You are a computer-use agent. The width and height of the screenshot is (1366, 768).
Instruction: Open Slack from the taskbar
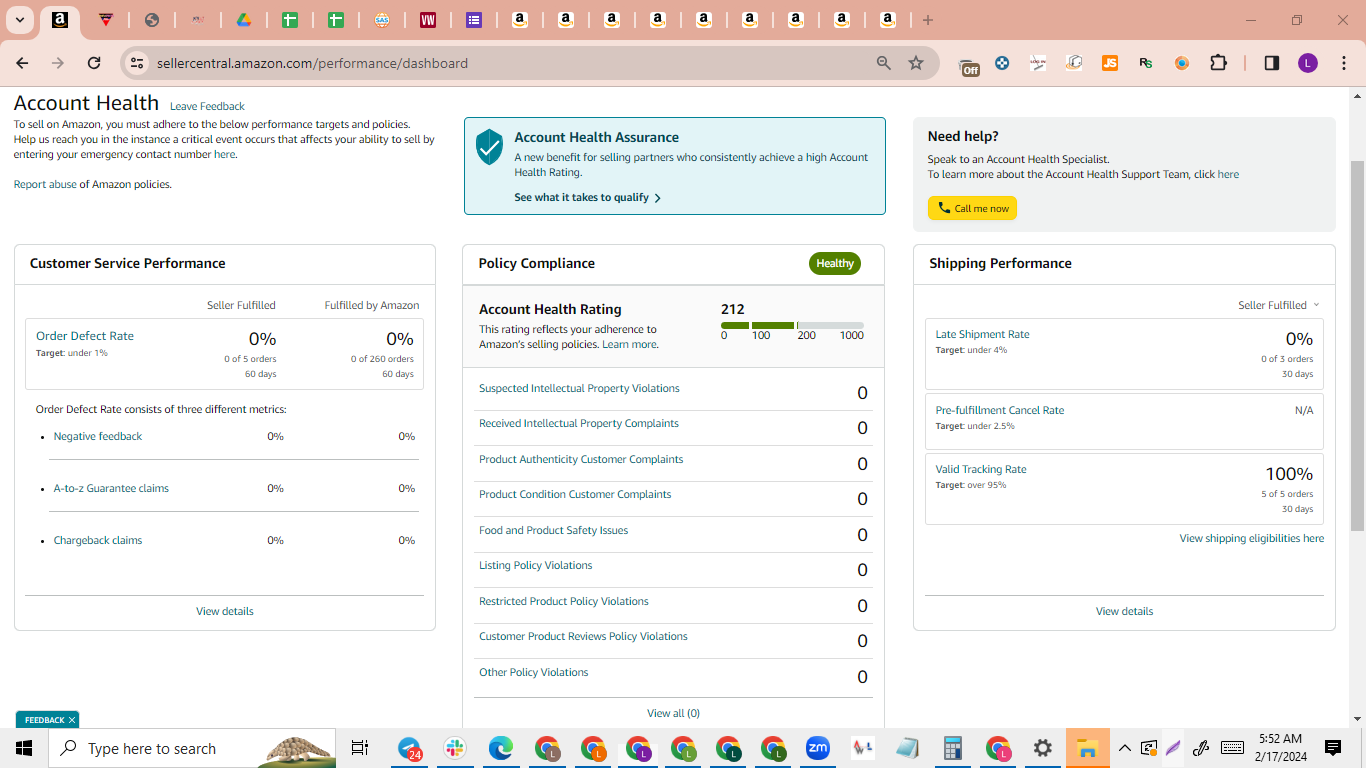(x=455, y=748)
